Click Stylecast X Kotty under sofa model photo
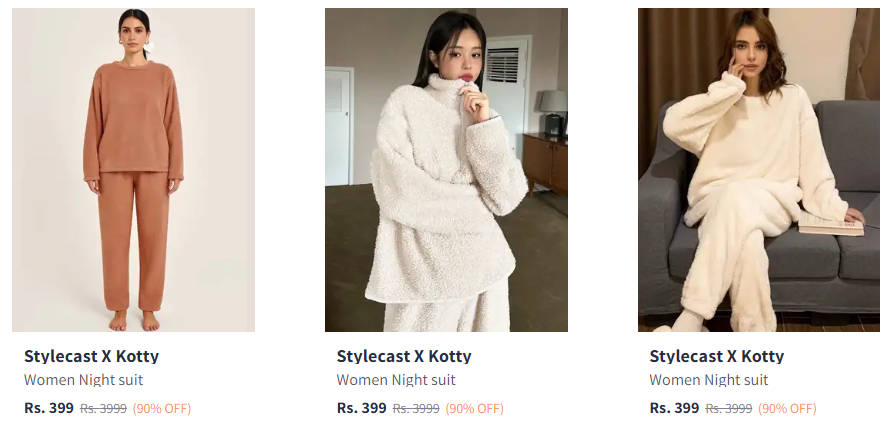This screenshot has width=888, height=442. point(716,356)
